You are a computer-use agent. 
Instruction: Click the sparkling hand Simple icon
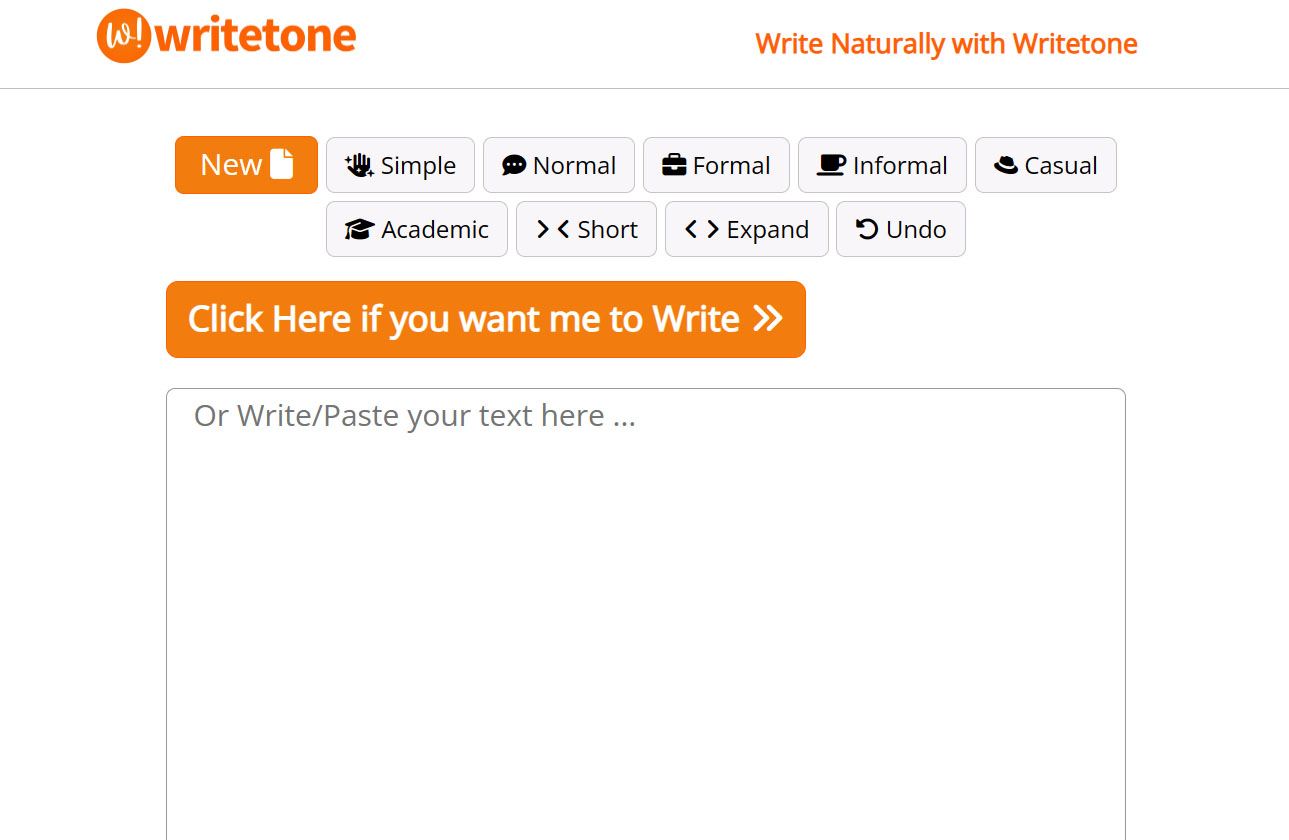pos(359,166)
